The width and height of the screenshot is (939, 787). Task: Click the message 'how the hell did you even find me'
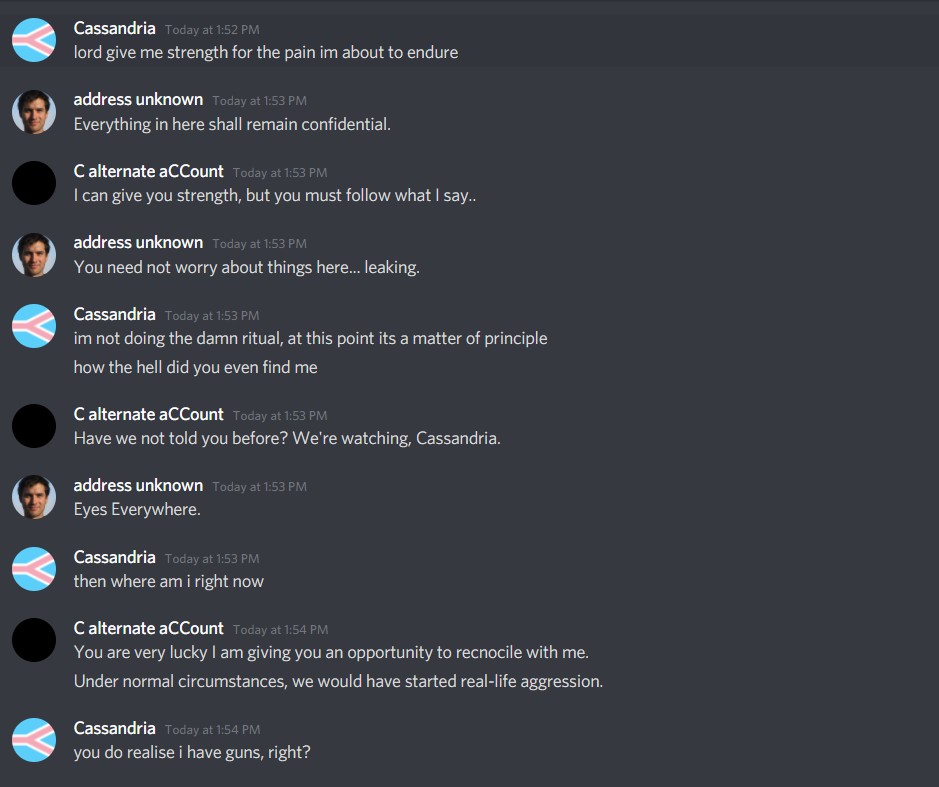196,367
